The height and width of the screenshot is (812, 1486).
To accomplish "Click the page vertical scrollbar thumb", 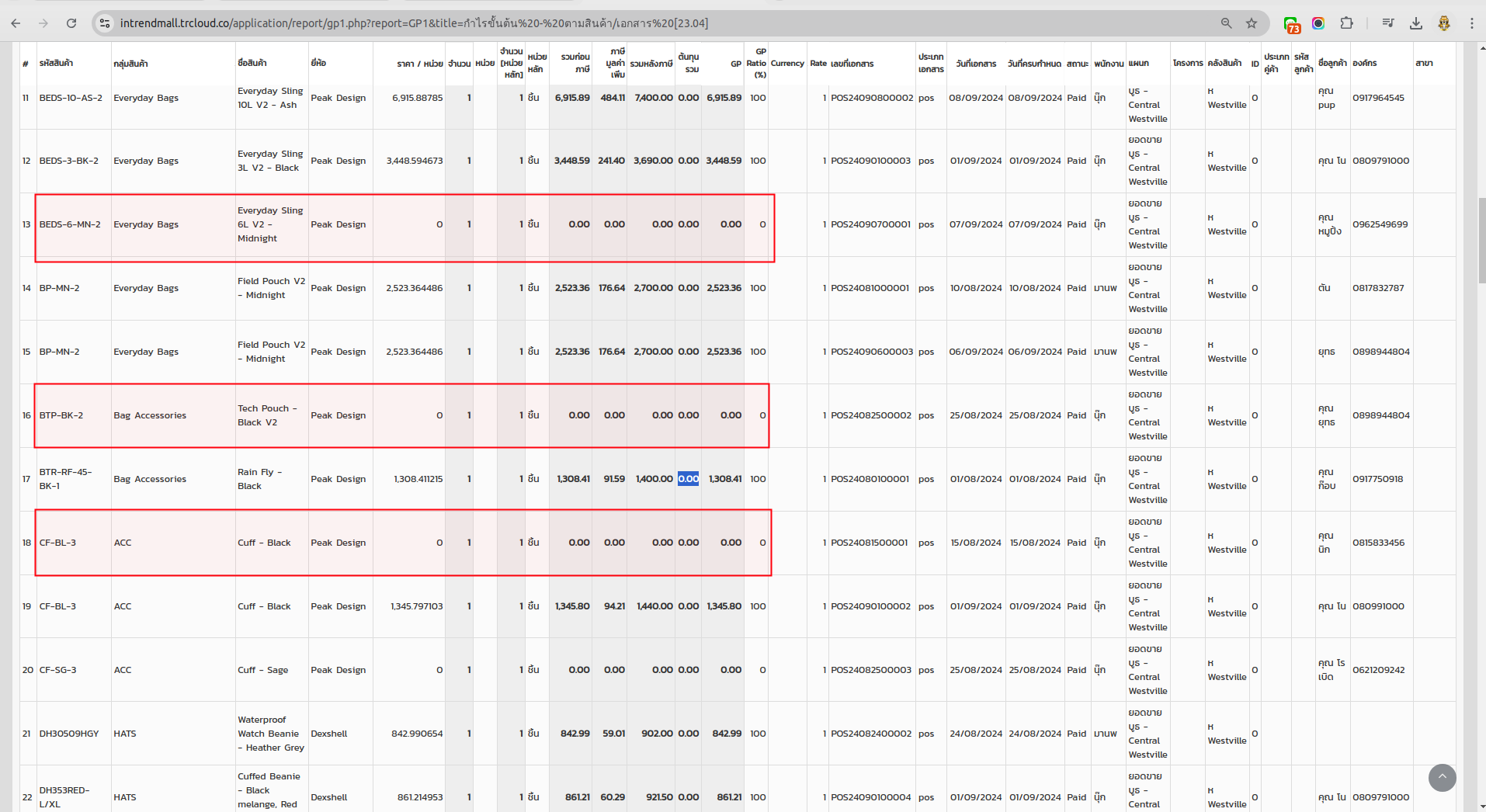I will (x=1482, y=241).
